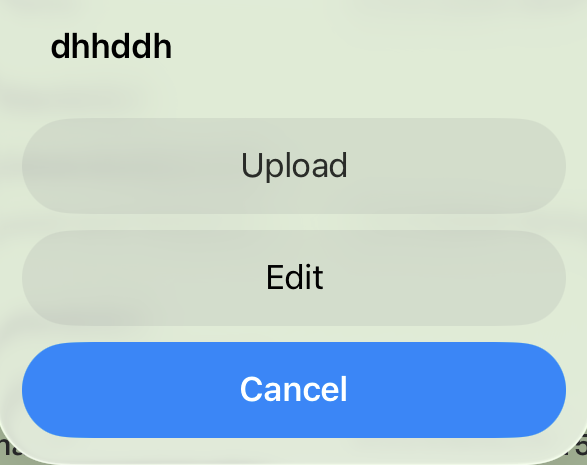Tap the gray Upload option
This screenshot has width=587, height=465.
pyautogui.click(x=294, y=166)
